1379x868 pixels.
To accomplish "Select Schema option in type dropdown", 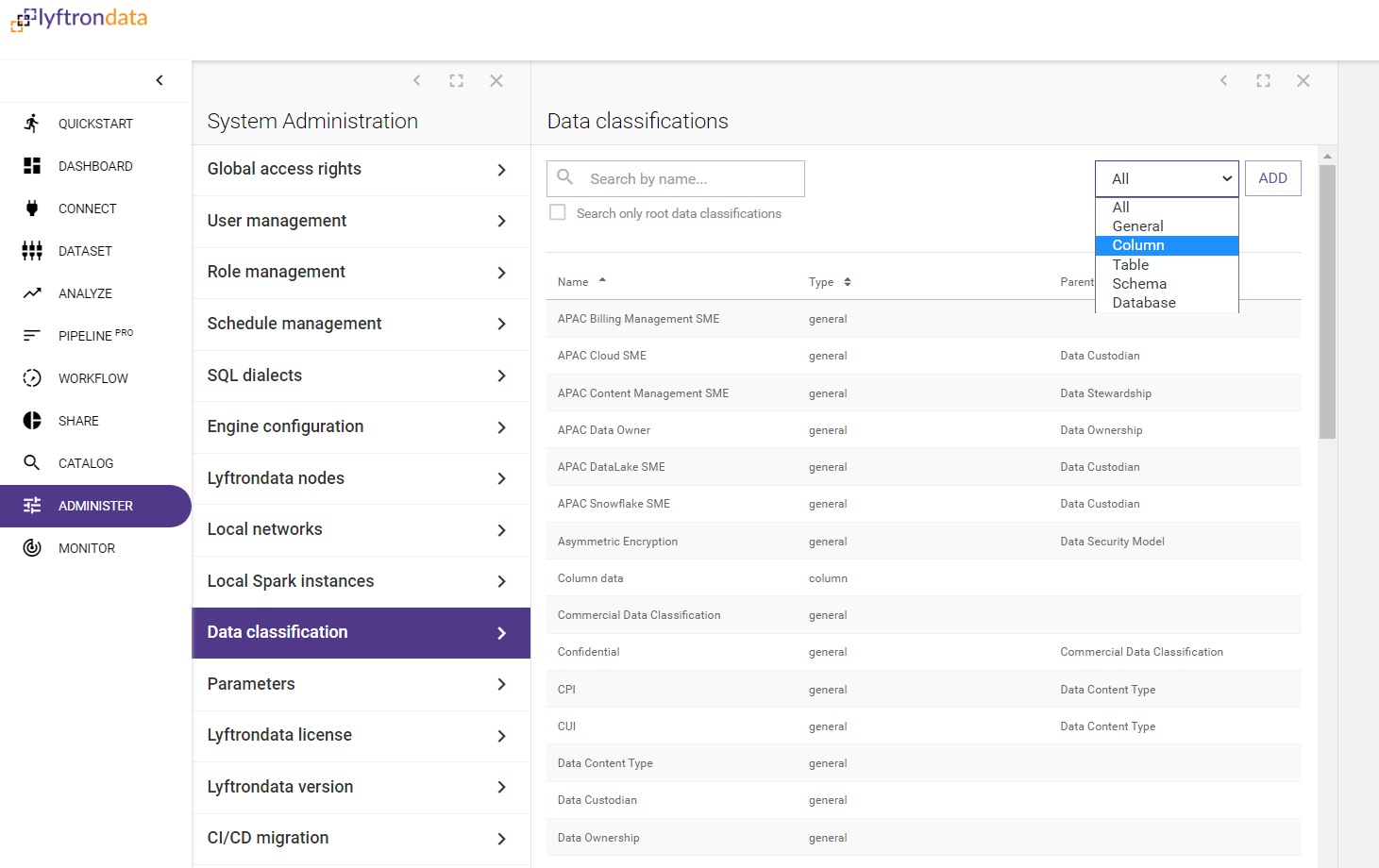I will click(1167, 284).
